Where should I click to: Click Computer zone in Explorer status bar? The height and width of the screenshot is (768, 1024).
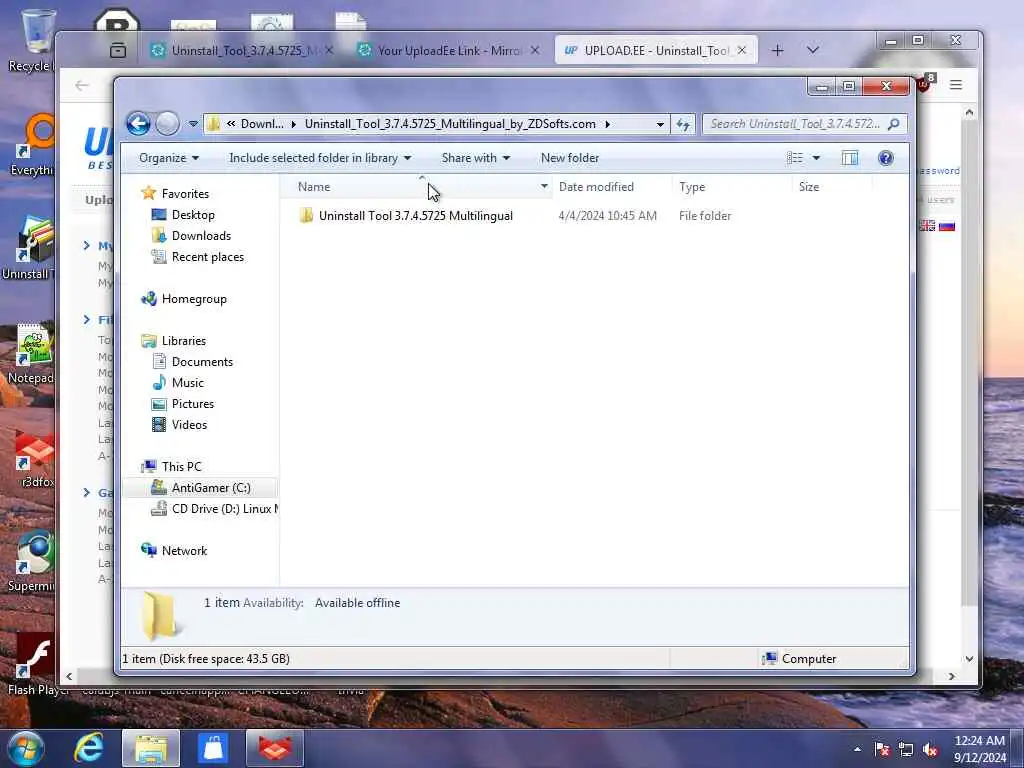point(799,658)
